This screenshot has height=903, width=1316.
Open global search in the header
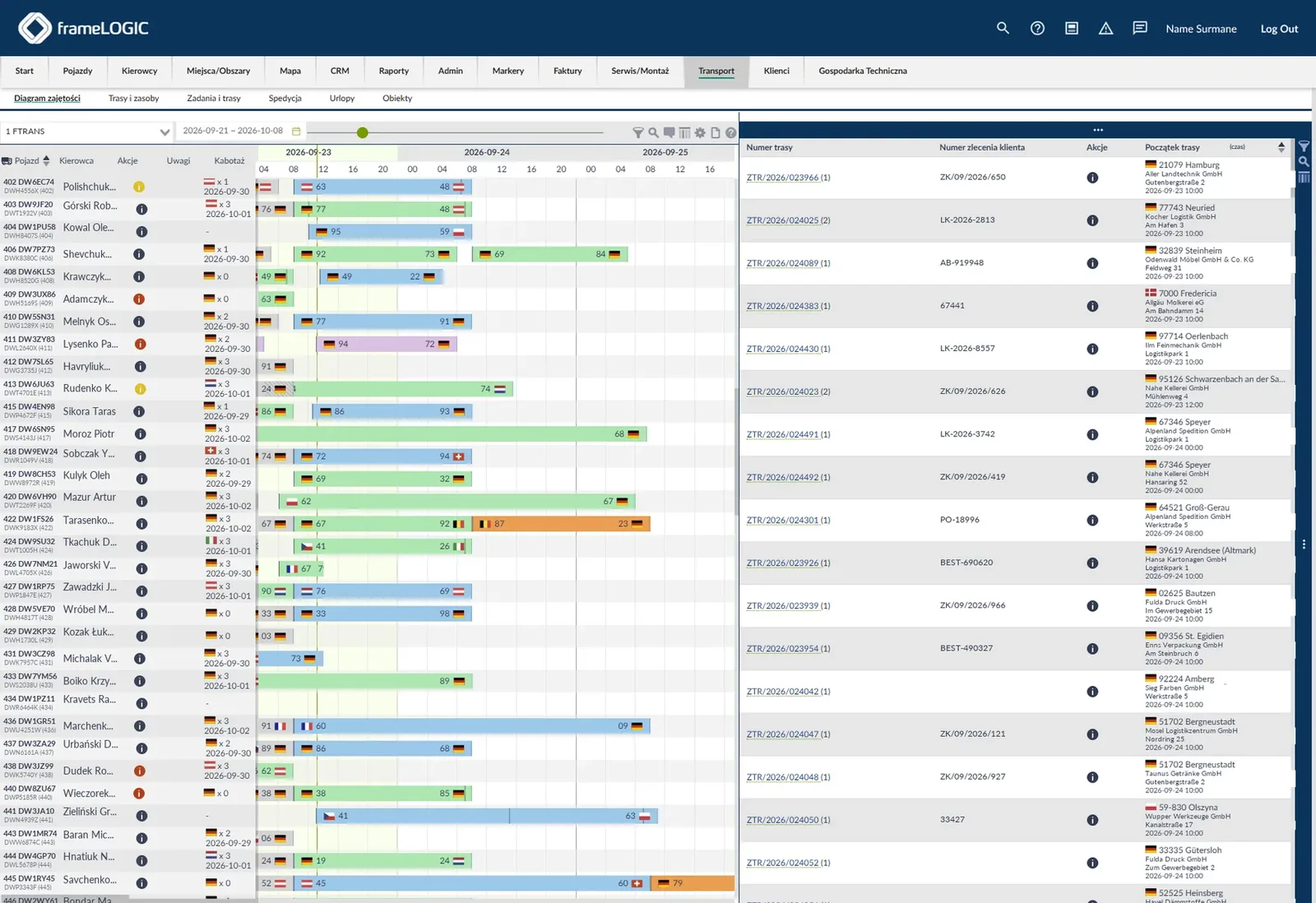(x=1003, y=28)
